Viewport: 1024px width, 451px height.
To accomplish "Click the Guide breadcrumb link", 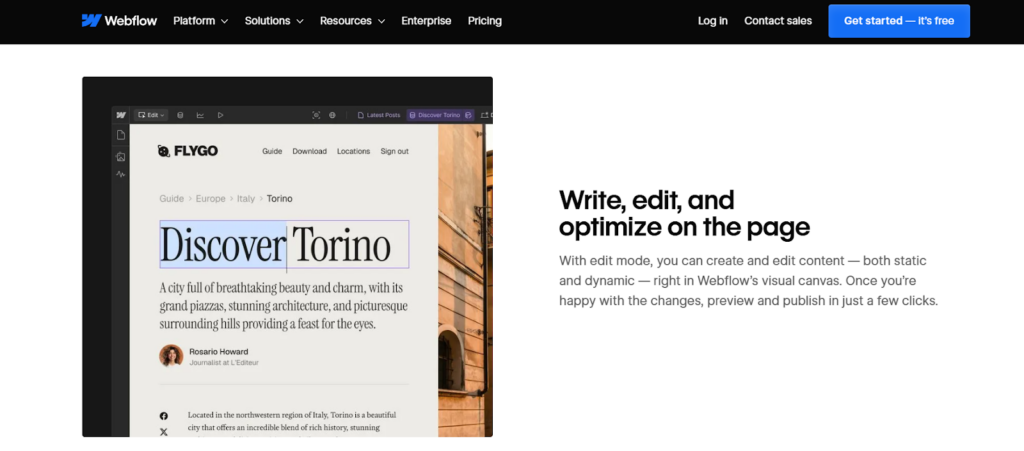I will pyautogui.click(x=172, y=198).
